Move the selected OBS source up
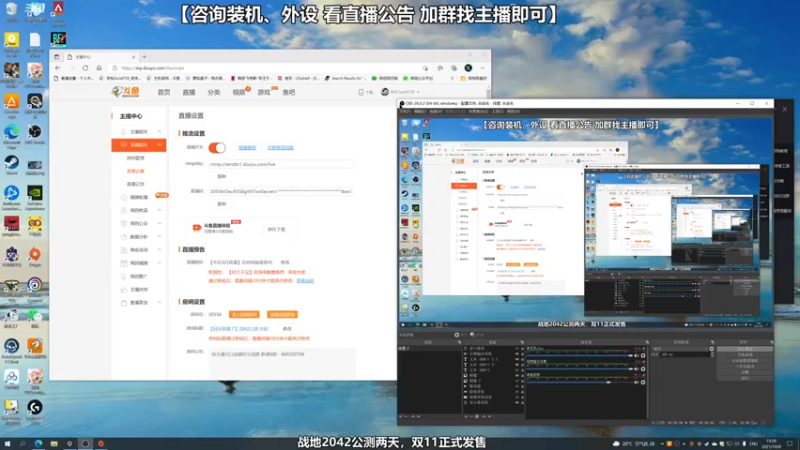This screenshot has width=800, height=450. [484, 416]
